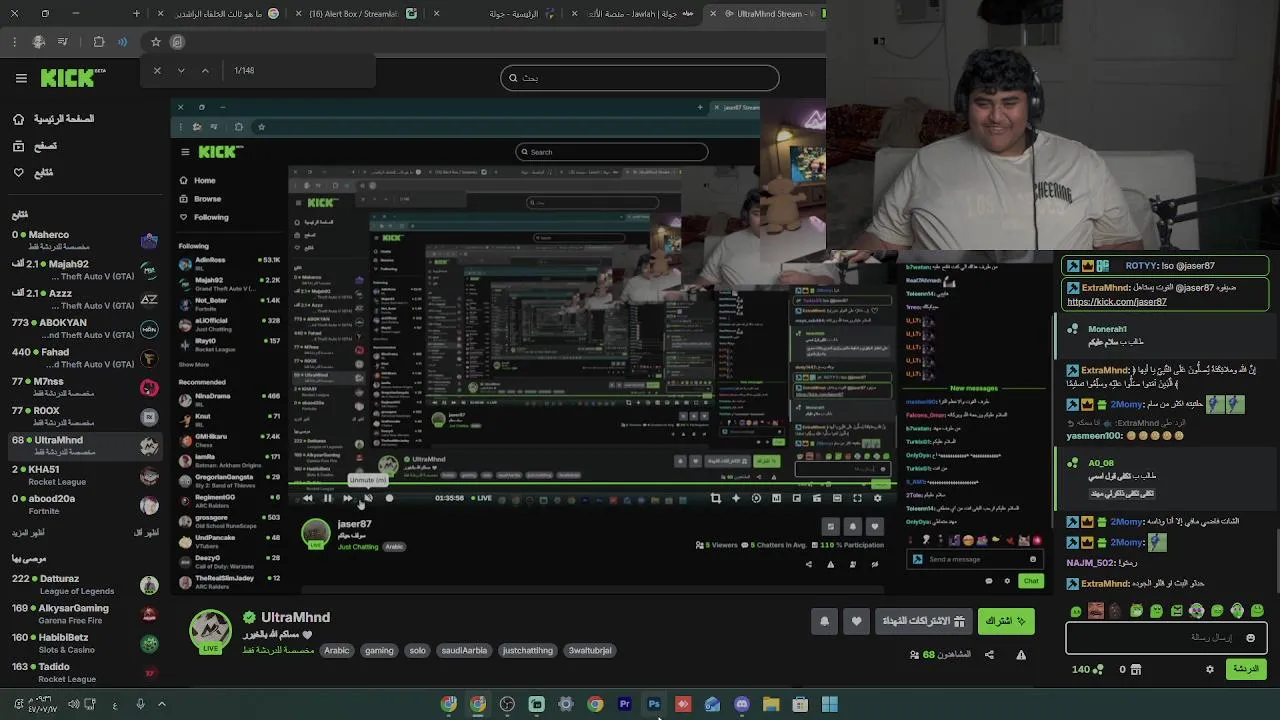This screenshot has width=1280, height=720.
Task: Jump to the previous find result
Action: tap(205, 70)
